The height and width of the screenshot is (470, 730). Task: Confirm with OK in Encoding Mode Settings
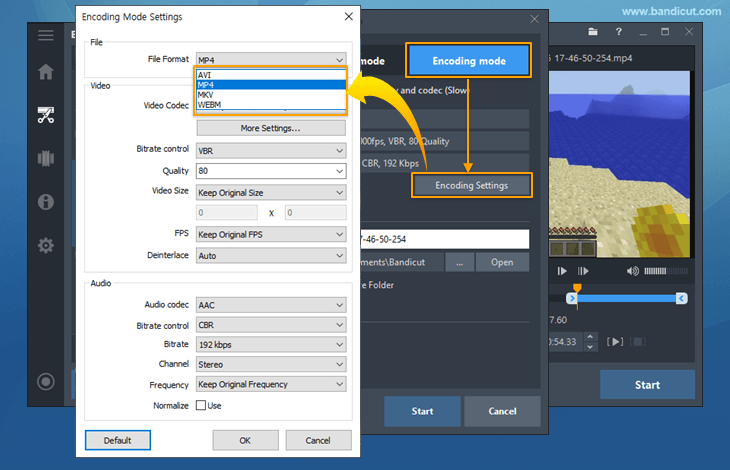tap(245, 440)
